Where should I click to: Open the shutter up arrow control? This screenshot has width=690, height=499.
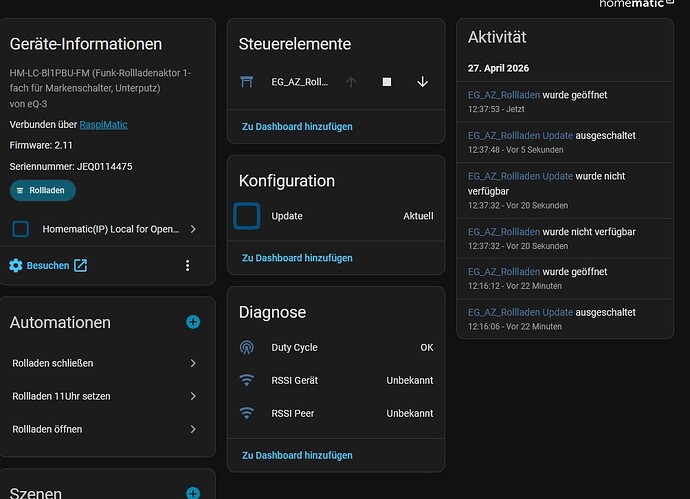(351, 82)
